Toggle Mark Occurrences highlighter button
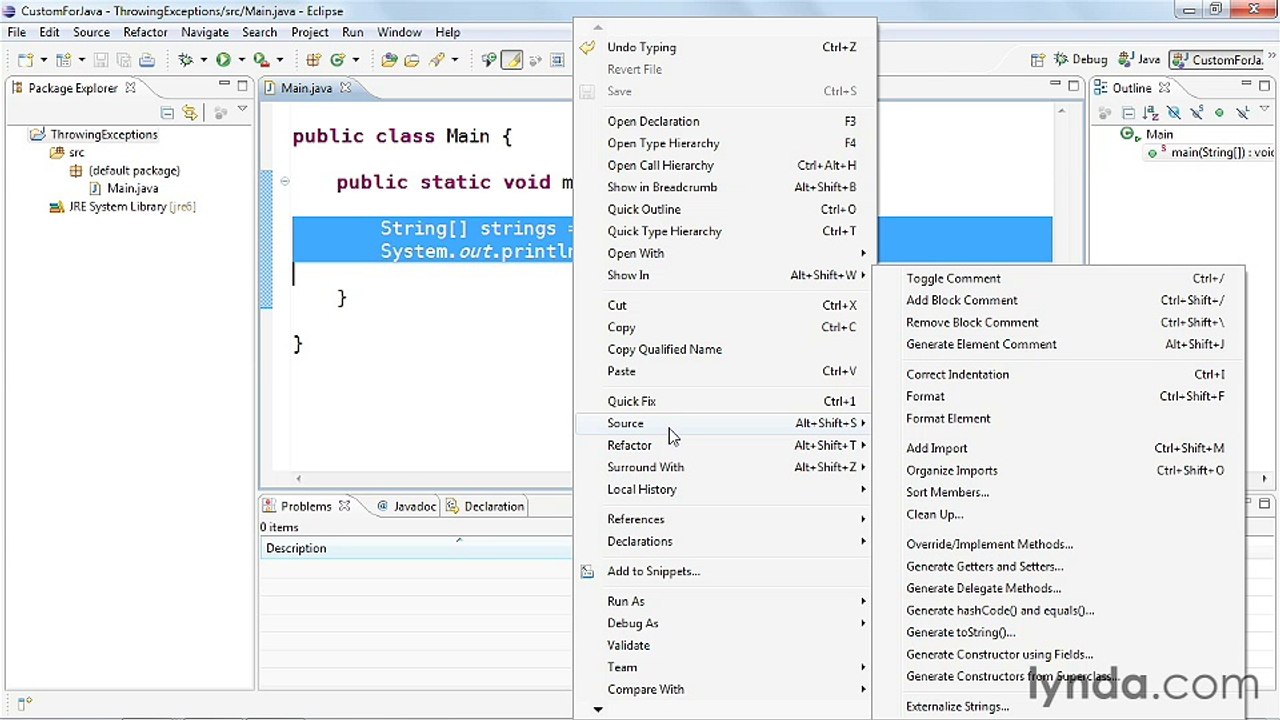This screenshot has height=720, width=1280. click(x=513, y=60)
